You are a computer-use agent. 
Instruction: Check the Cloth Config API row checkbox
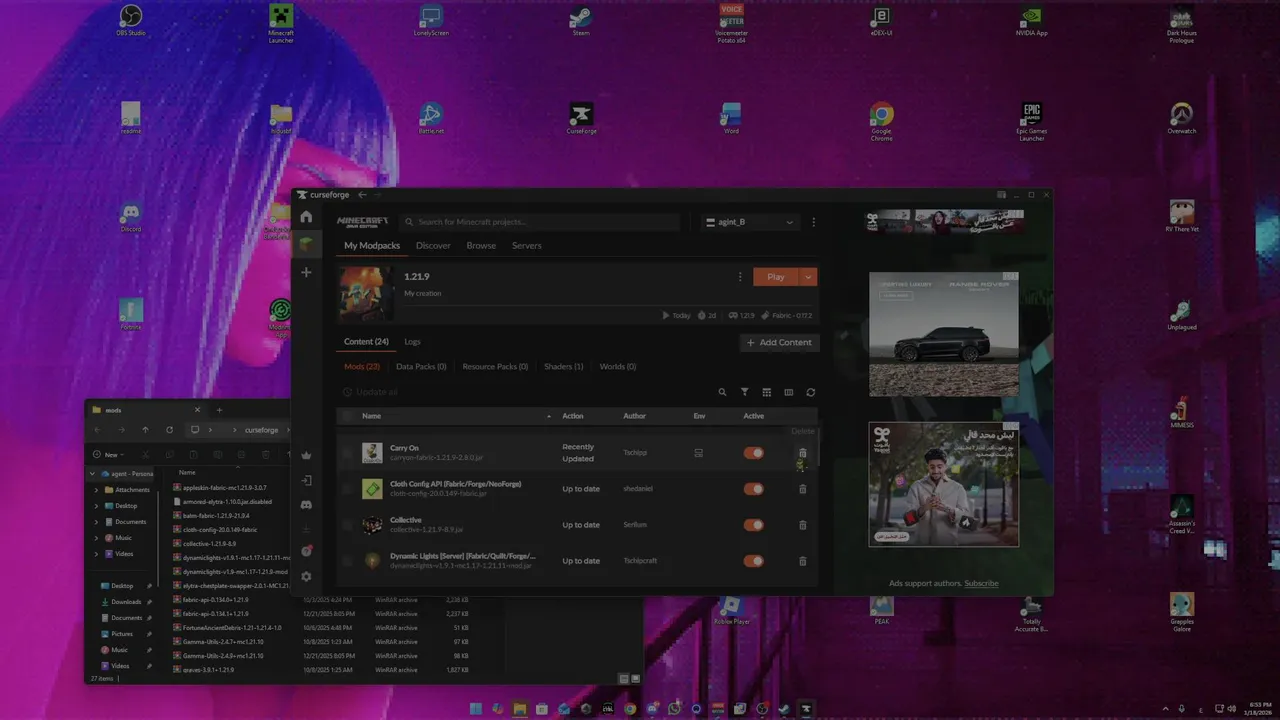pyautogui.click(x=348, y=489)
